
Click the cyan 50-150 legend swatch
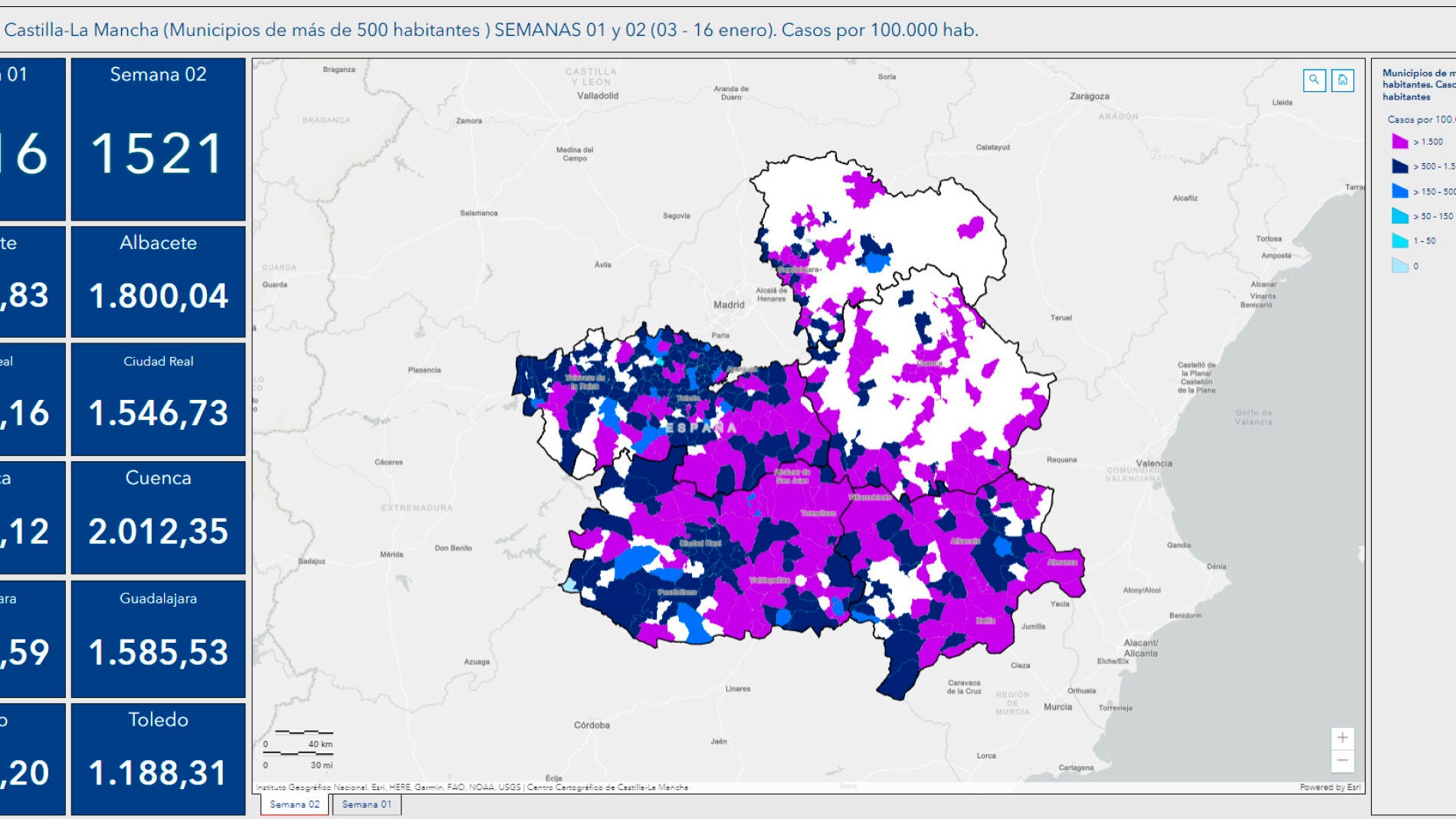click(1400, 215)
